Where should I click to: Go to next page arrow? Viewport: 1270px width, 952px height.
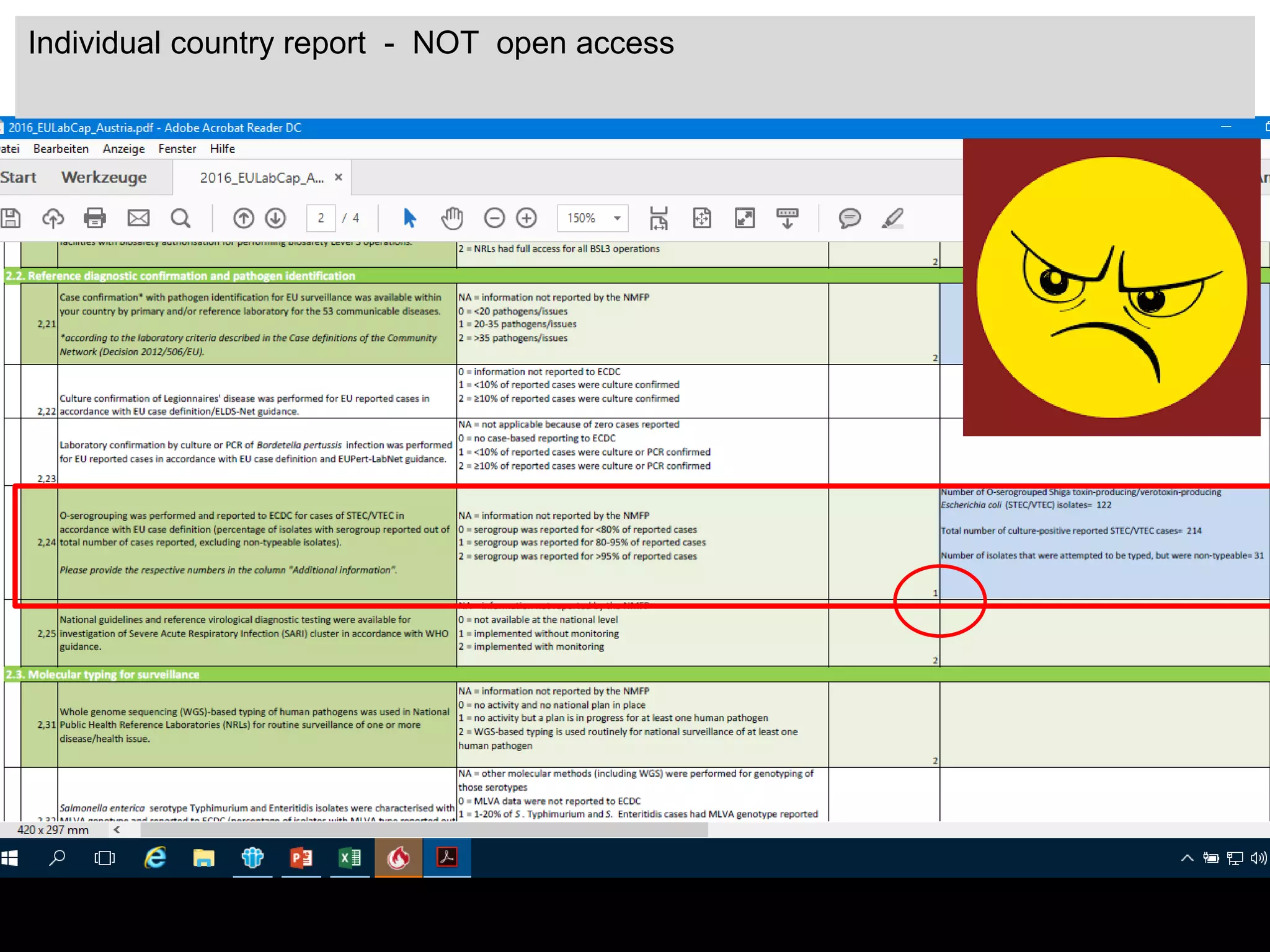click(275, 218)
